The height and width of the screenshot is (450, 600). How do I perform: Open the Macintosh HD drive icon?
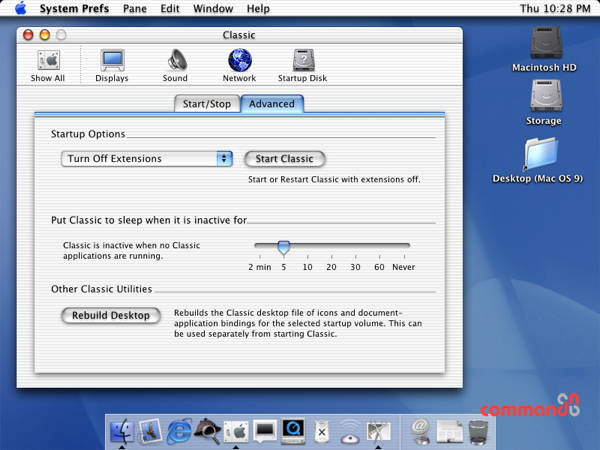[545, 49]
